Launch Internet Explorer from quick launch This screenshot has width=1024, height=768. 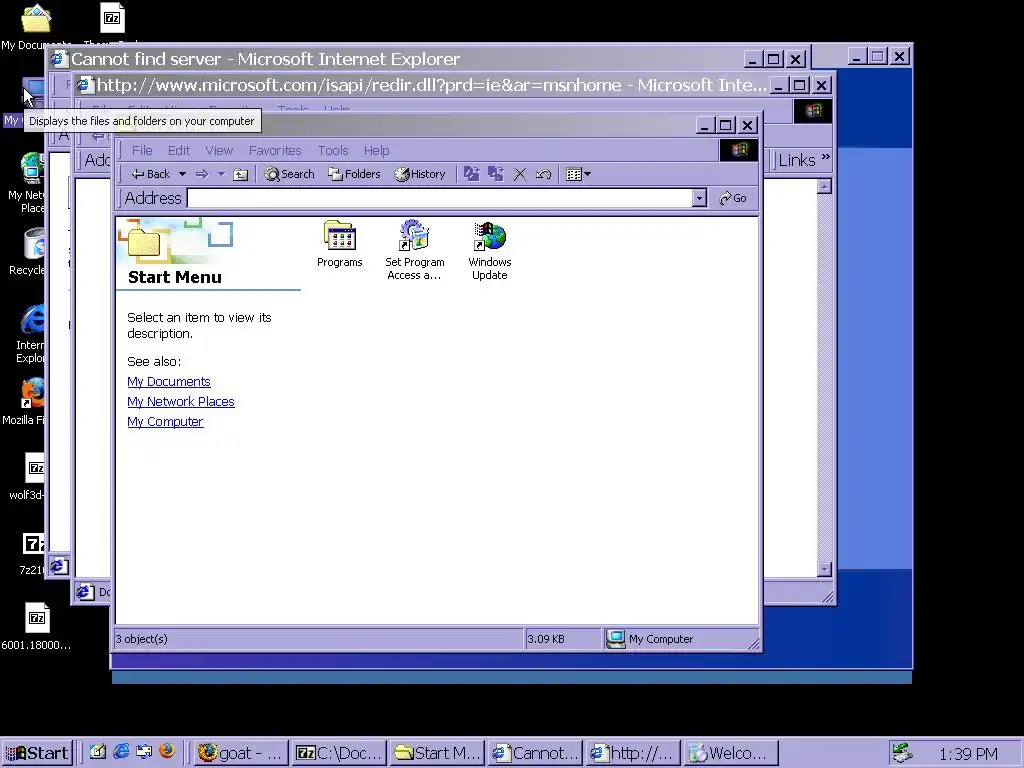[121, 752]
